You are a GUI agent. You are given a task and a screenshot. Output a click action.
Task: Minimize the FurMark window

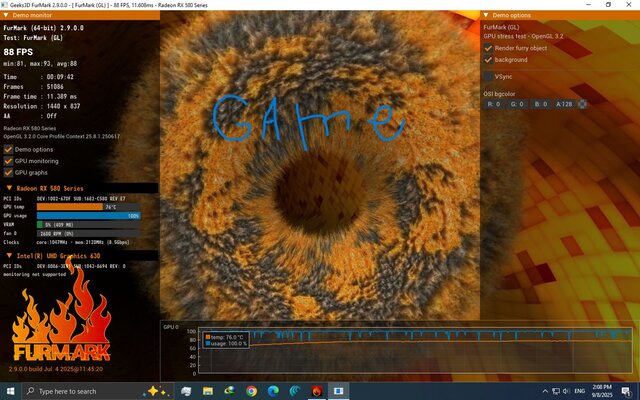pos(589,4)
